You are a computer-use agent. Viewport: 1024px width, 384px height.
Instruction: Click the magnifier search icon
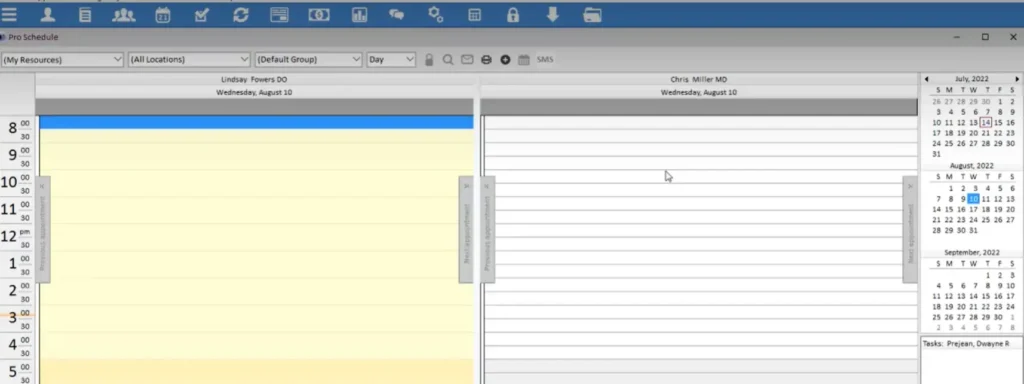[x=448, y=59]
